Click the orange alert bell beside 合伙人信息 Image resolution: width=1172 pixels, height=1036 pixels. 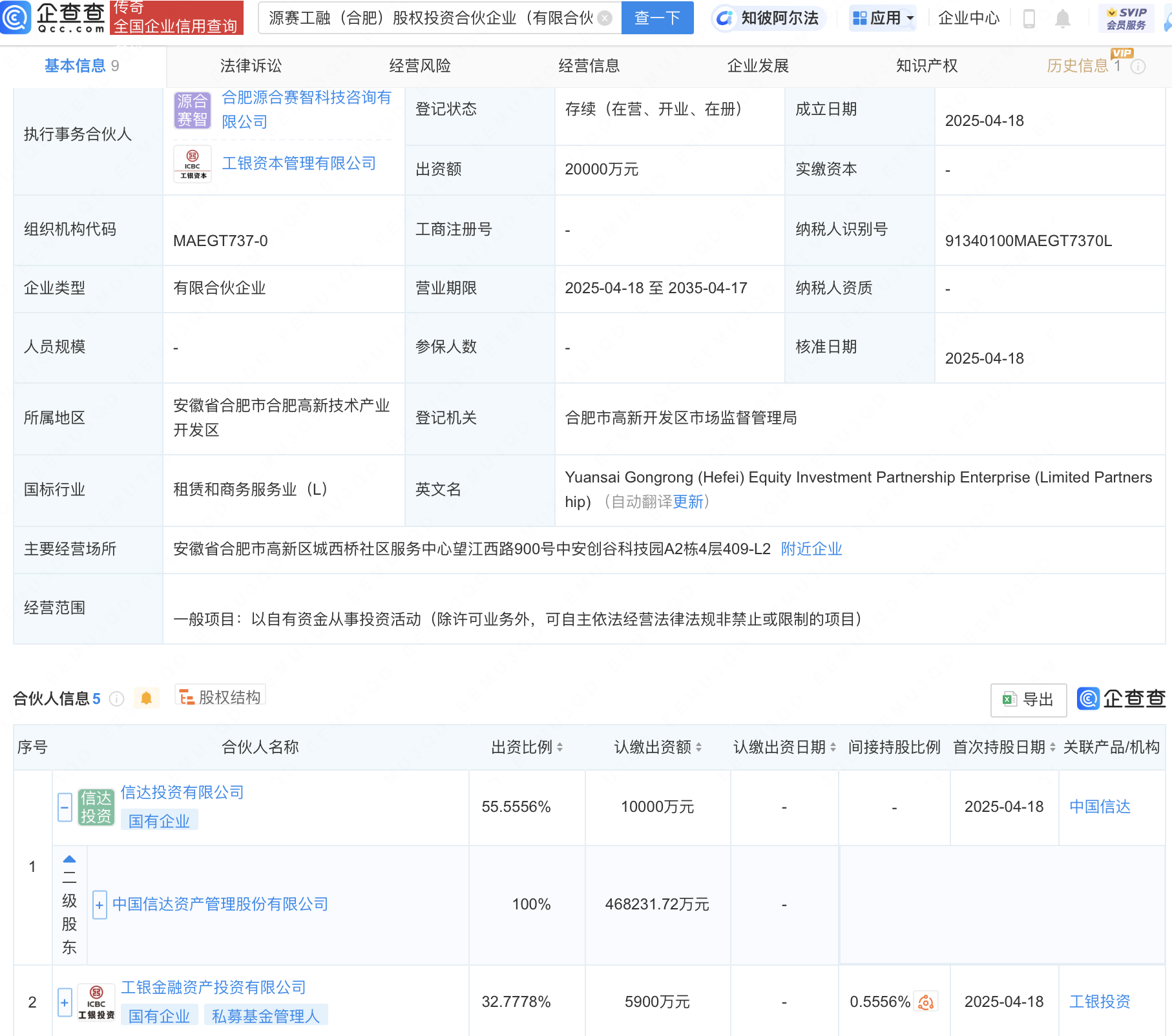pyautogui.click(x=147, y=698)
